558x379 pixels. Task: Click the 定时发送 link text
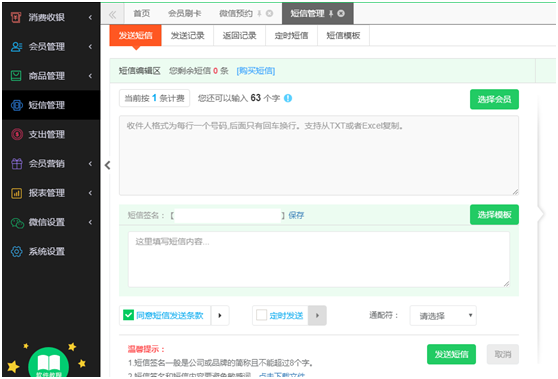pos(286,315)
